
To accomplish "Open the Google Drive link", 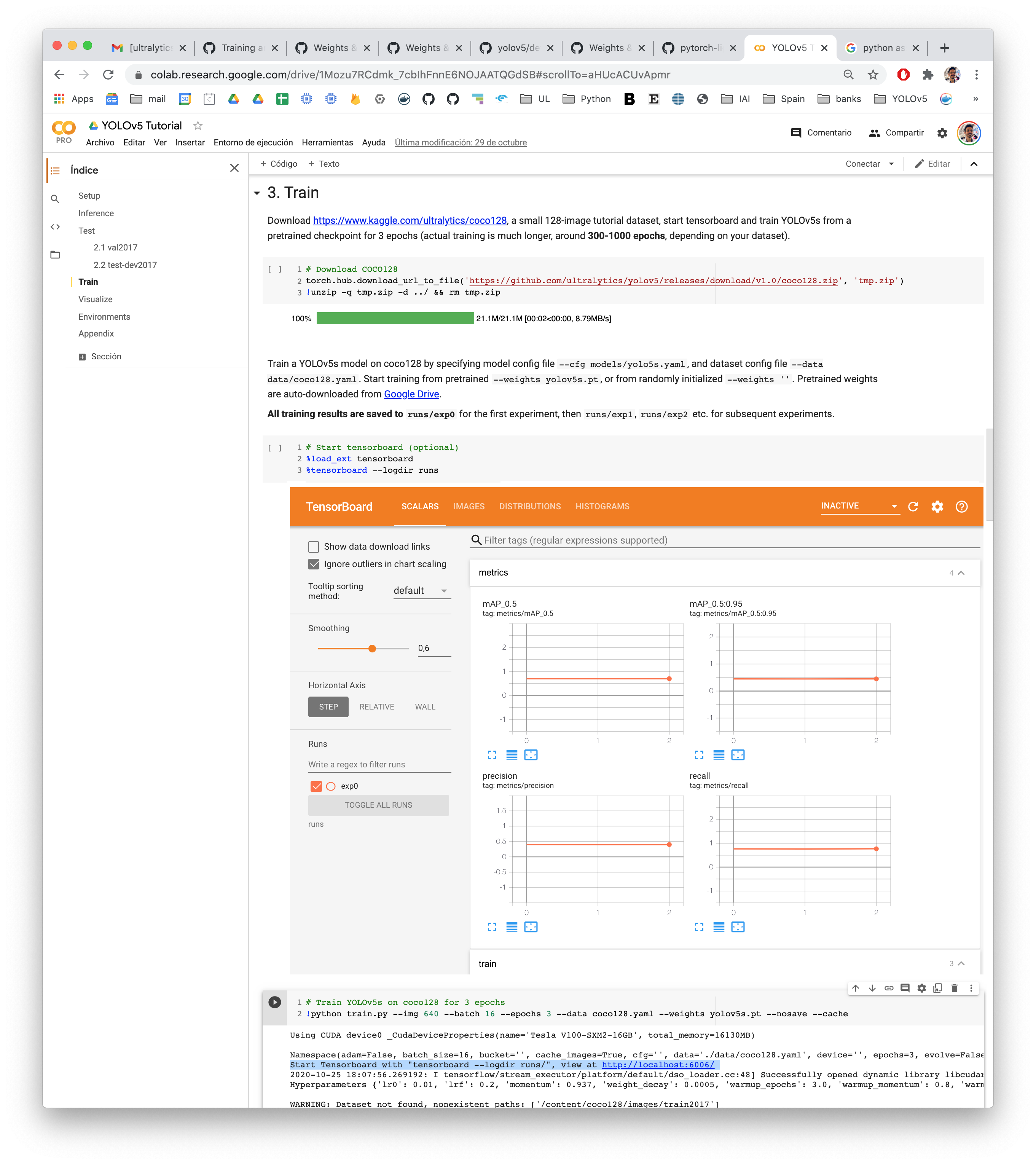I will (411, 394).
